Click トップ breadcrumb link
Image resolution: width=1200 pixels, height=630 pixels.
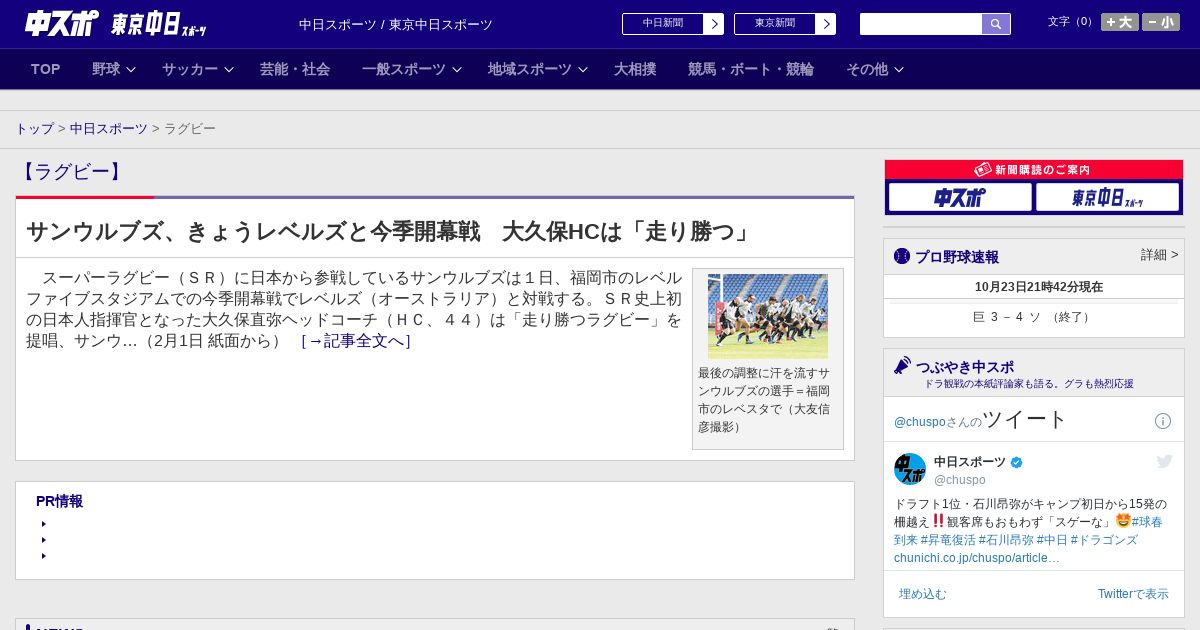pyautogui.click(x=35, y=129)
